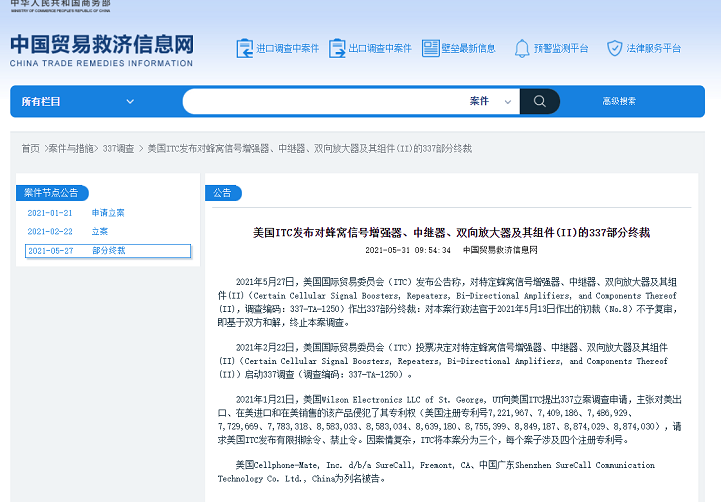
Task: Click the chevron beside 所有栏目
Action: tap(130, 102)
